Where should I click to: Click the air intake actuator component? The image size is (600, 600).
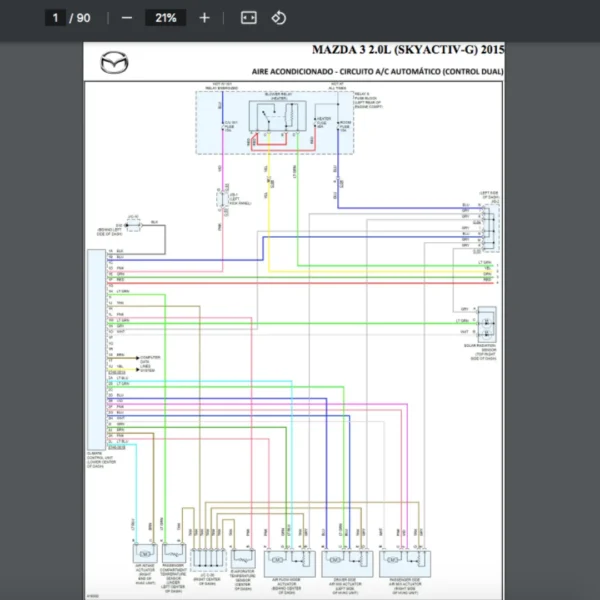(x=143, y=552)
